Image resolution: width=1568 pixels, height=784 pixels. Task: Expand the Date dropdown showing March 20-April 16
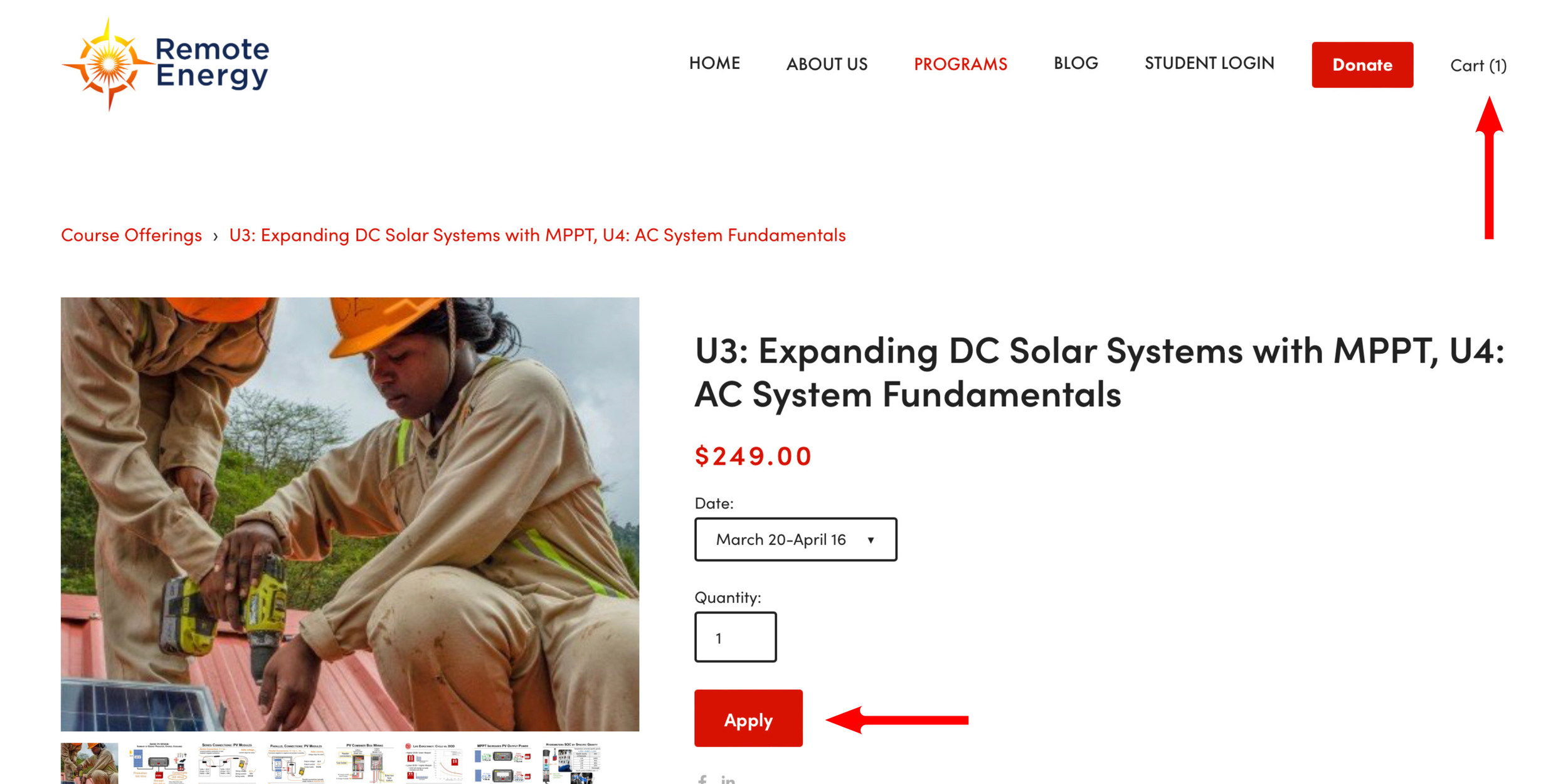coord(795,539)
